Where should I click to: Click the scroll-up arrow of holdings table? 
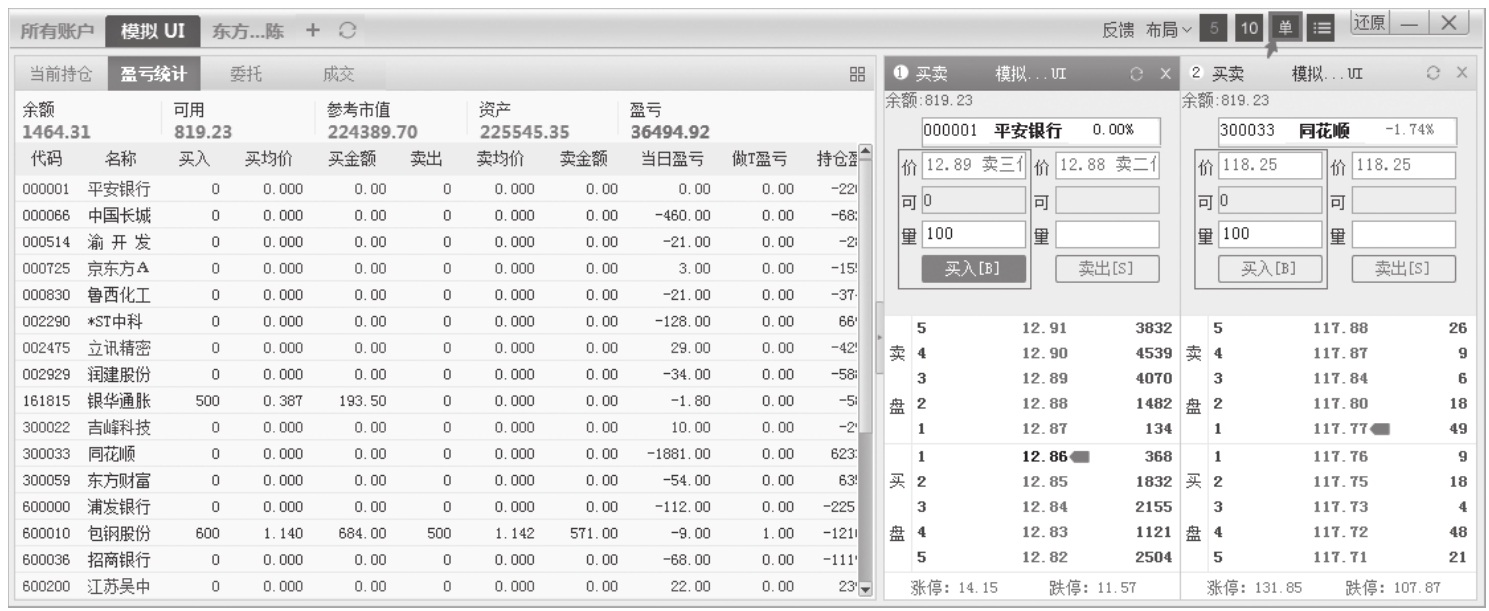867,154
